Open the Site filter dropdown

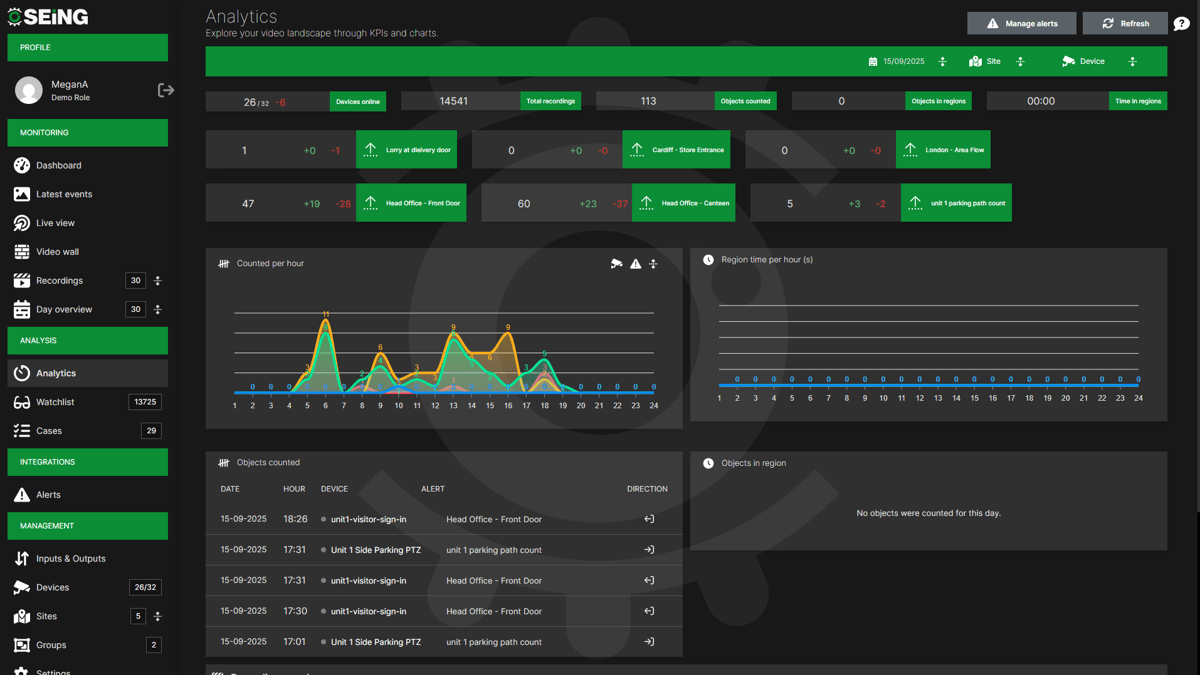point(1020,61)
